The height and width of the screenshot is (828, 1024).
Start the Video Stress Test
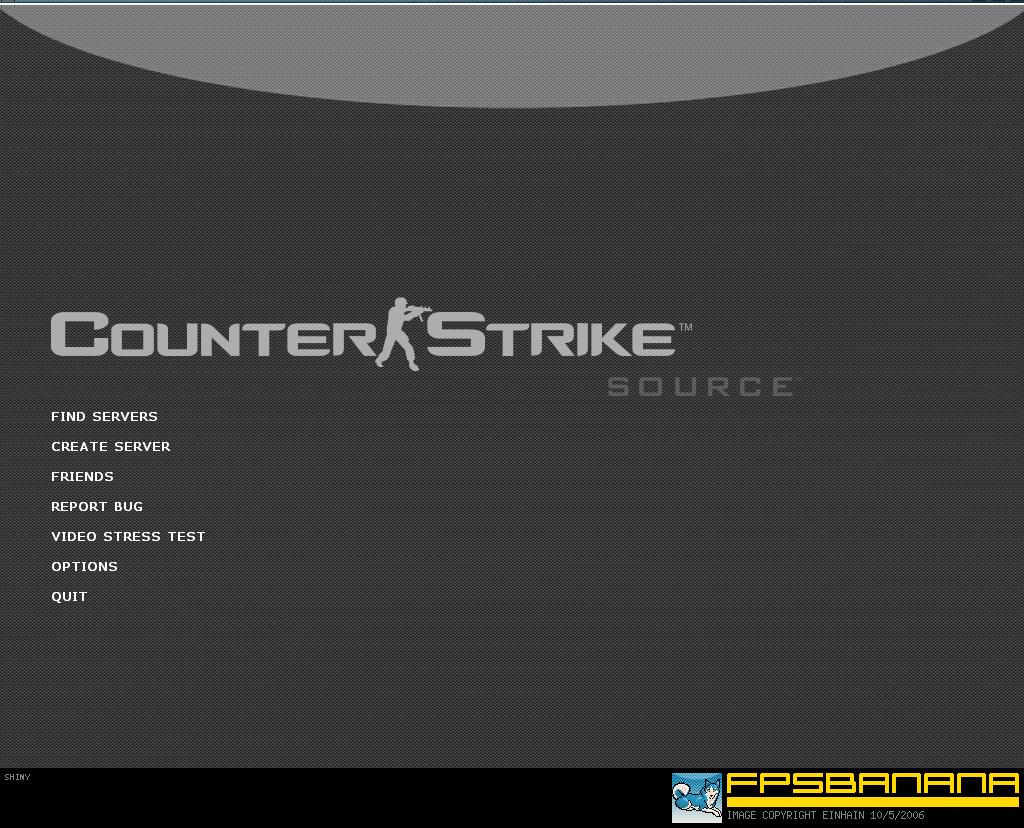click(128, 537)
